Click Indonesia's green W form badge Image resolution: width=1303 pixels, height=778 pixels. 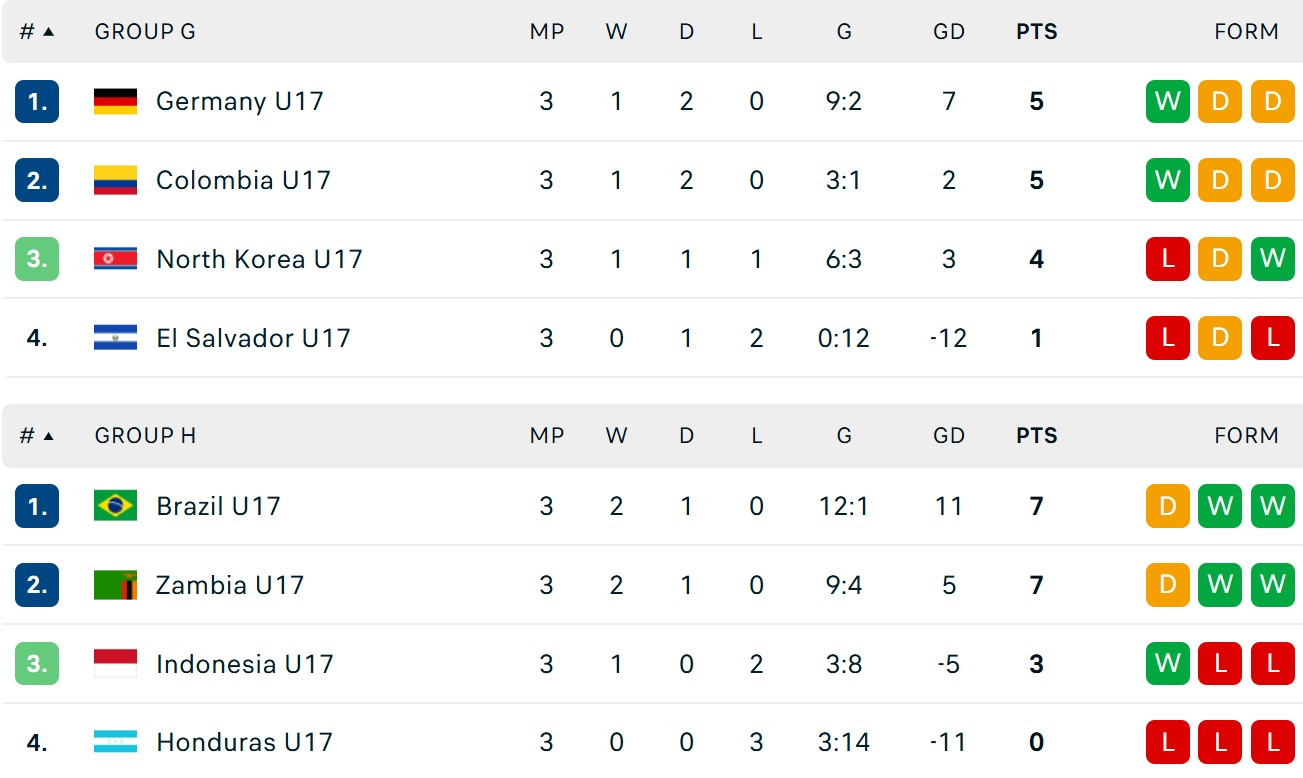click(1167, 664)
